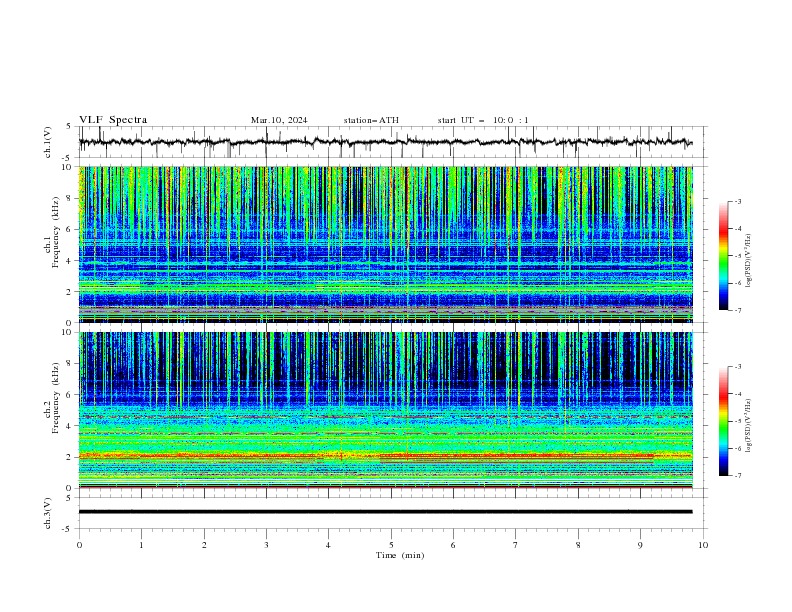The image size is (792, 612).
Task: Select the "ch.1 Frequency (kHz)" axis label
Action: [52, 232]
